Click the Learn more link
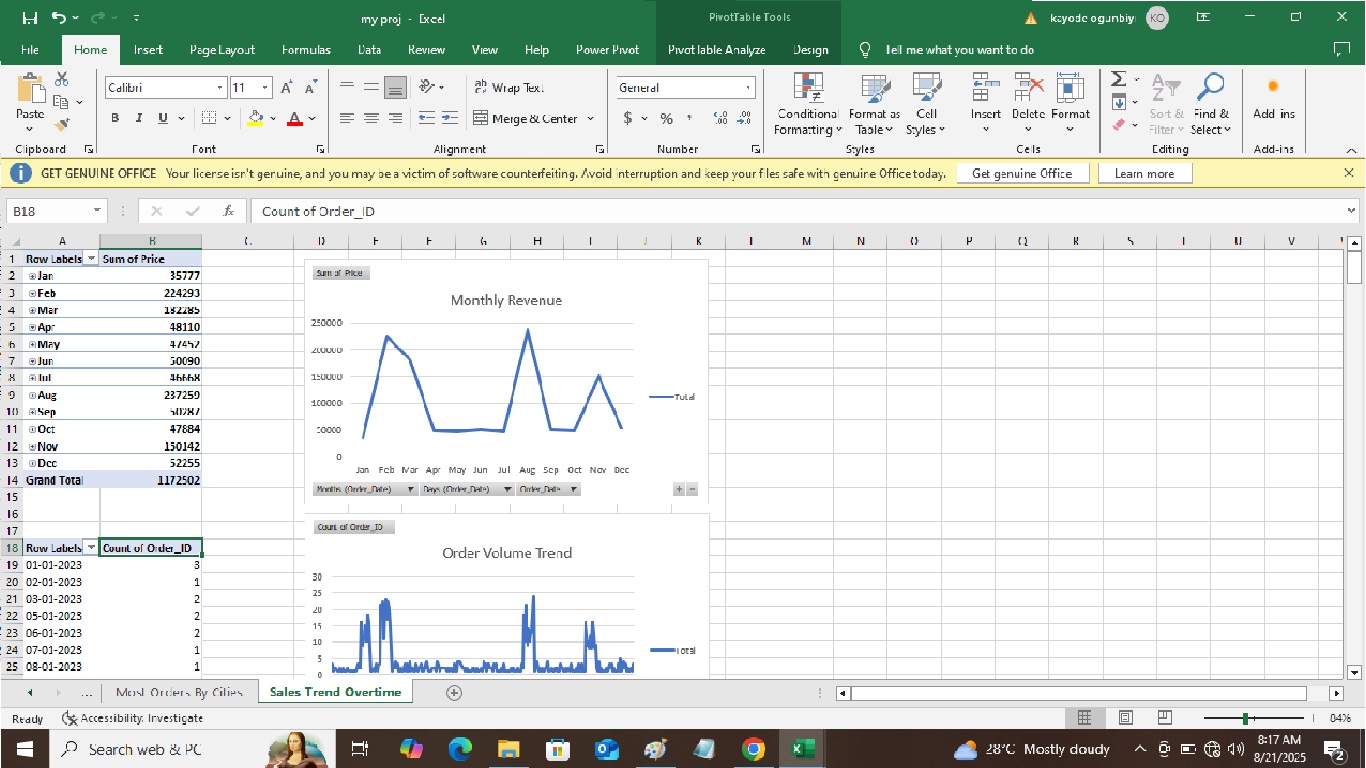The height and width of the screenshot is (768, 1366). [x=1144, y=172]
